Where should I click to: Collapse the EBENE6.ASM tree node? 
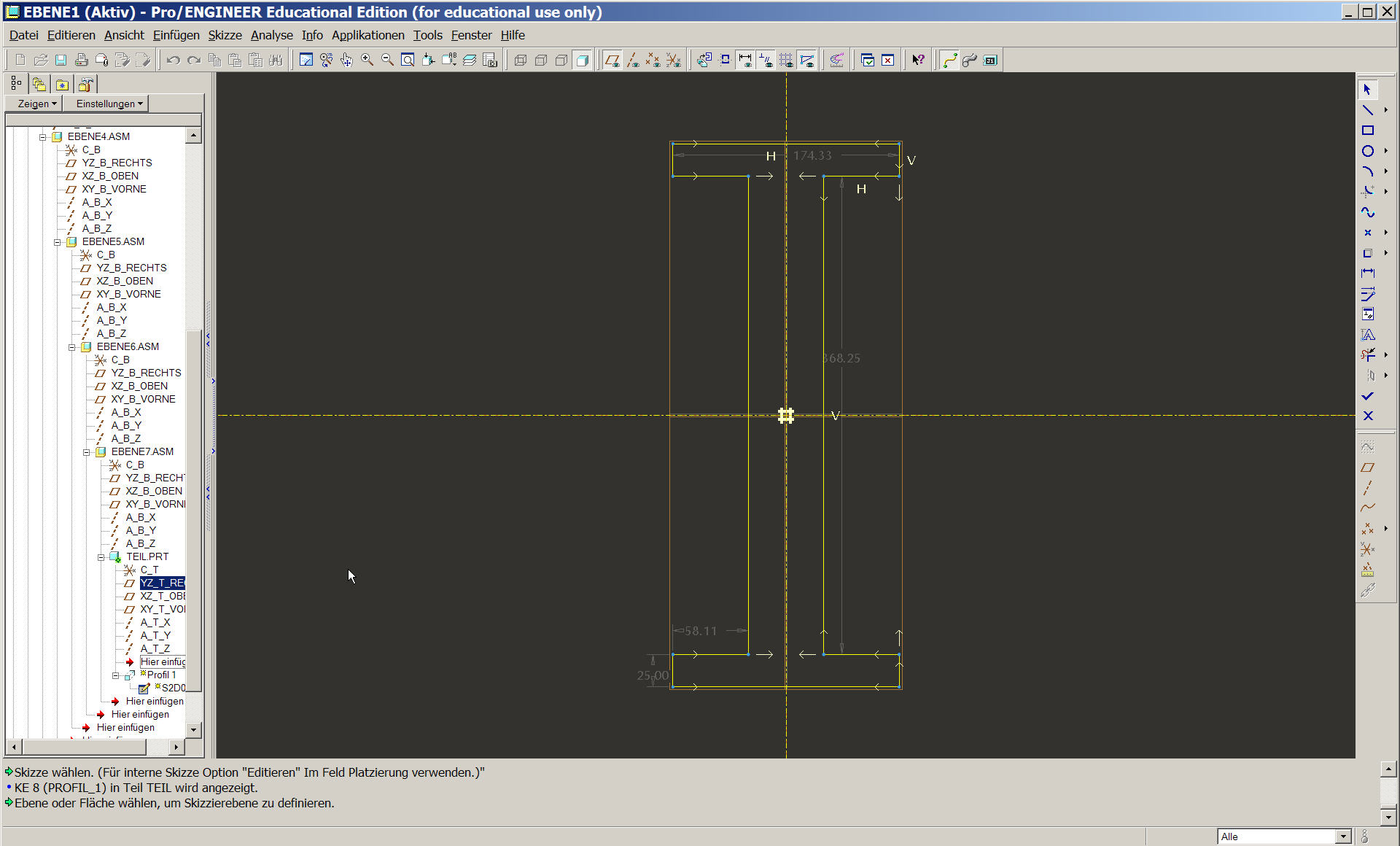pyautogui.click(x=71, y=347)
